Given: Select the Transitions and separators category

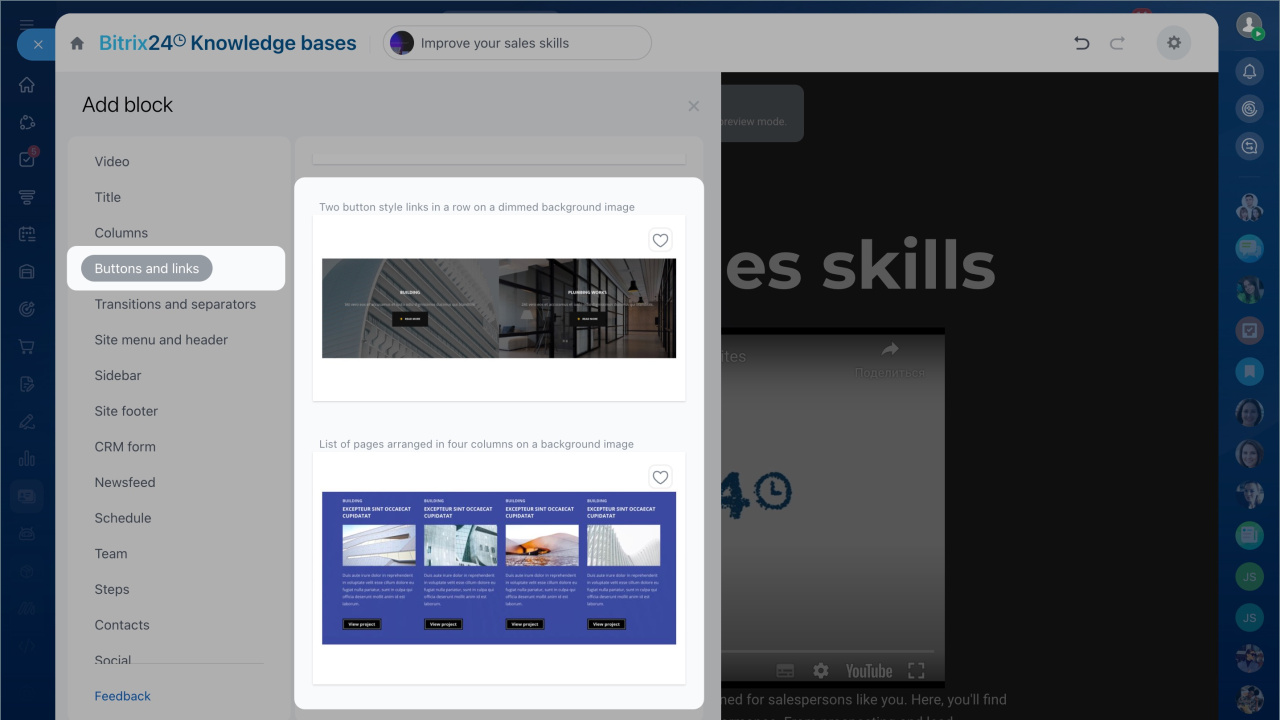Looking at the screenshot, I should (175, 304).
